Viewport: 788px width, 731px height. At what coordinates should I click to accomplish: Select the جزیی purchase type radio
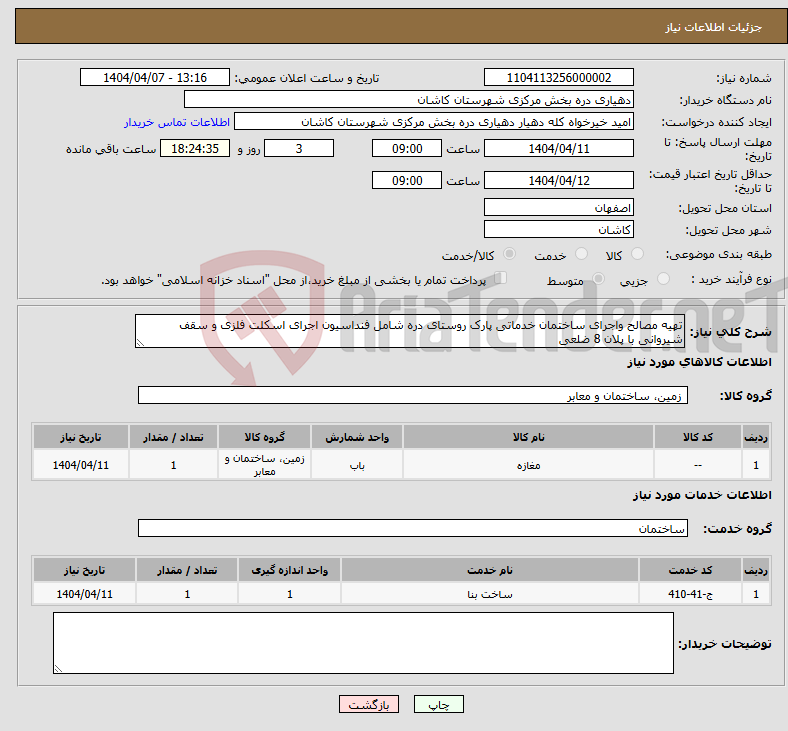[663, 278]
